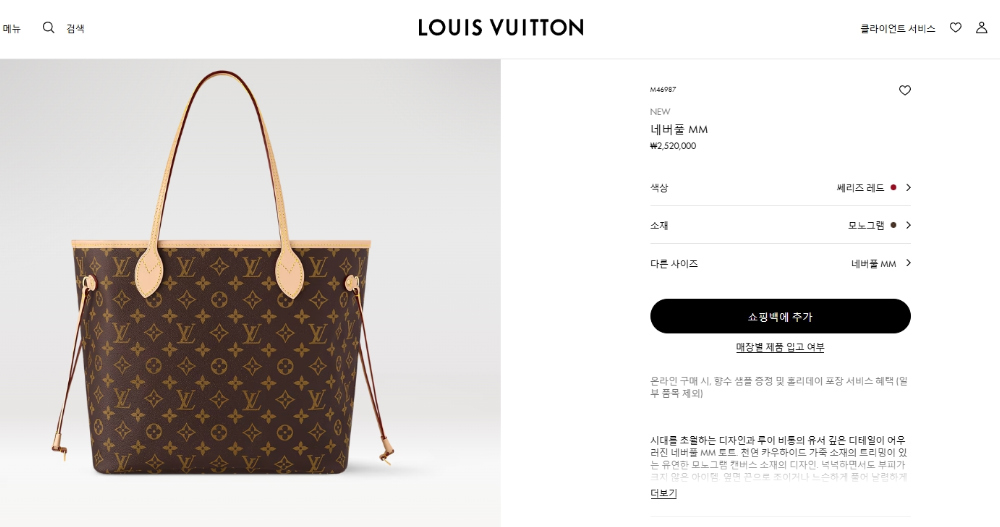Go to Louis Vuitton logo homepage
This screenshot has width=1000, height=527.
pyautogui.click(x=501, y=27)
